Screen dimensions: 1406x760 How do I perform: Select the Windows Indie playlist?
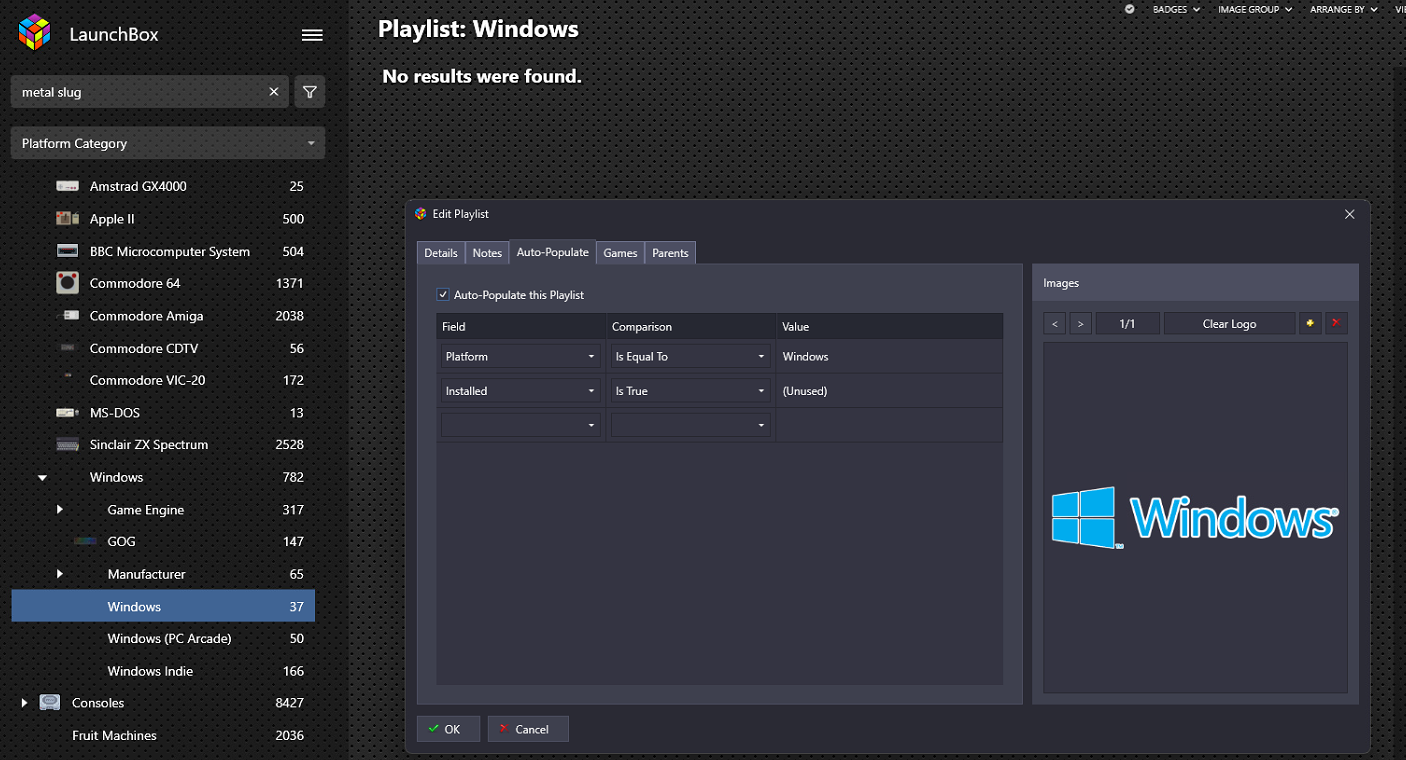point(163,671)
